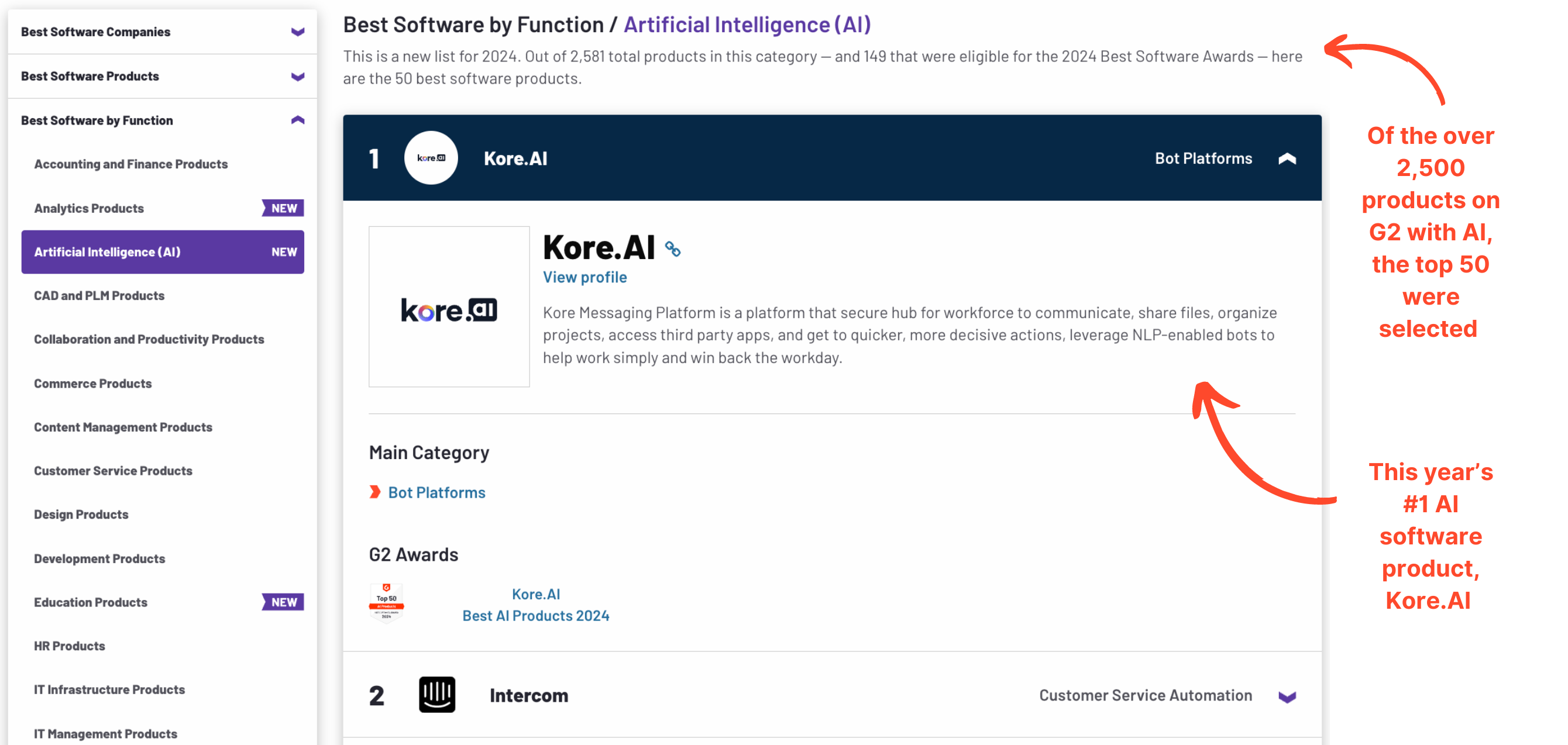Open Accounting and Finance Products

[x=131, y=164]
